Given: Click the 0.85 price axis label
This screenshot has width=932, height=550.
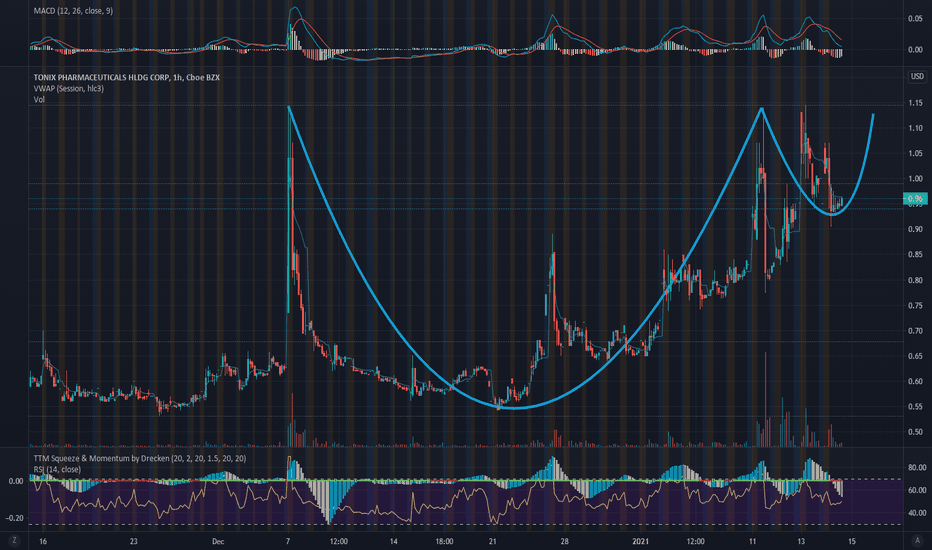Looking at the screenshot, I should coord(915,254).
